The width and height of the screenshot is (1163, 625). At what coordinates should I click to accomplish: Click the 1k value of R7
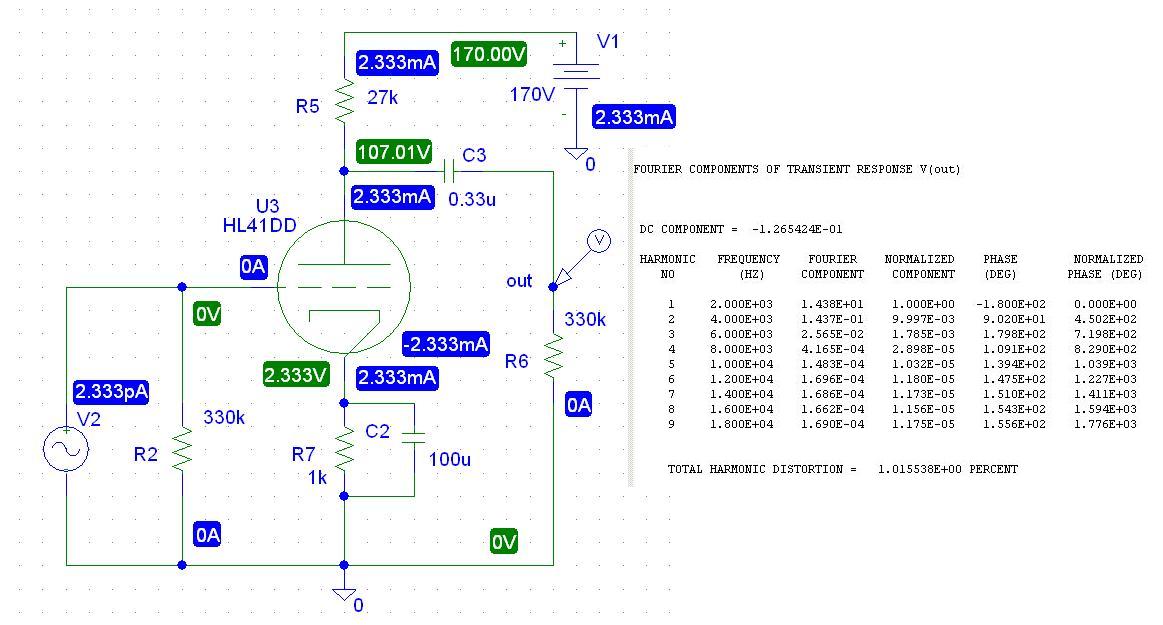coord(317,477)
